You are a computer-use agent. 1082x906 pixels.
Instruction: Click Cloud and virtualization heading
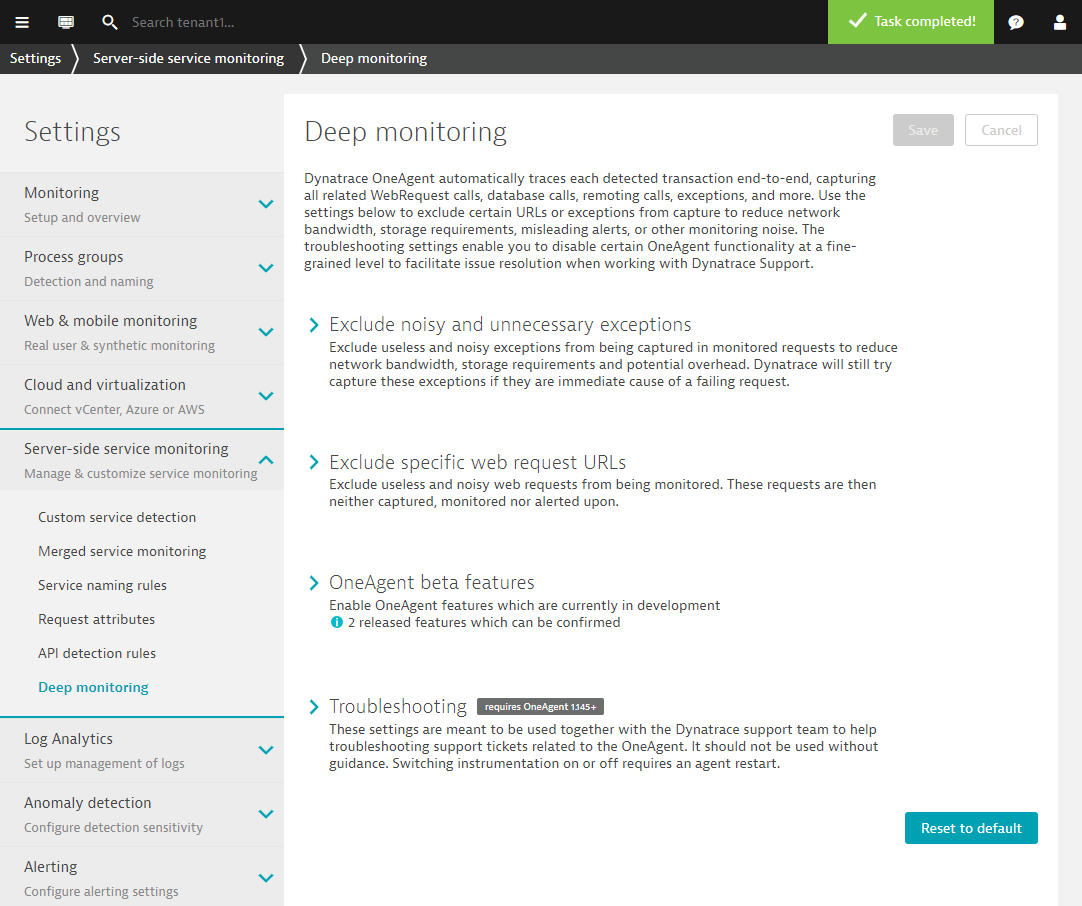(x=105, y=385)
